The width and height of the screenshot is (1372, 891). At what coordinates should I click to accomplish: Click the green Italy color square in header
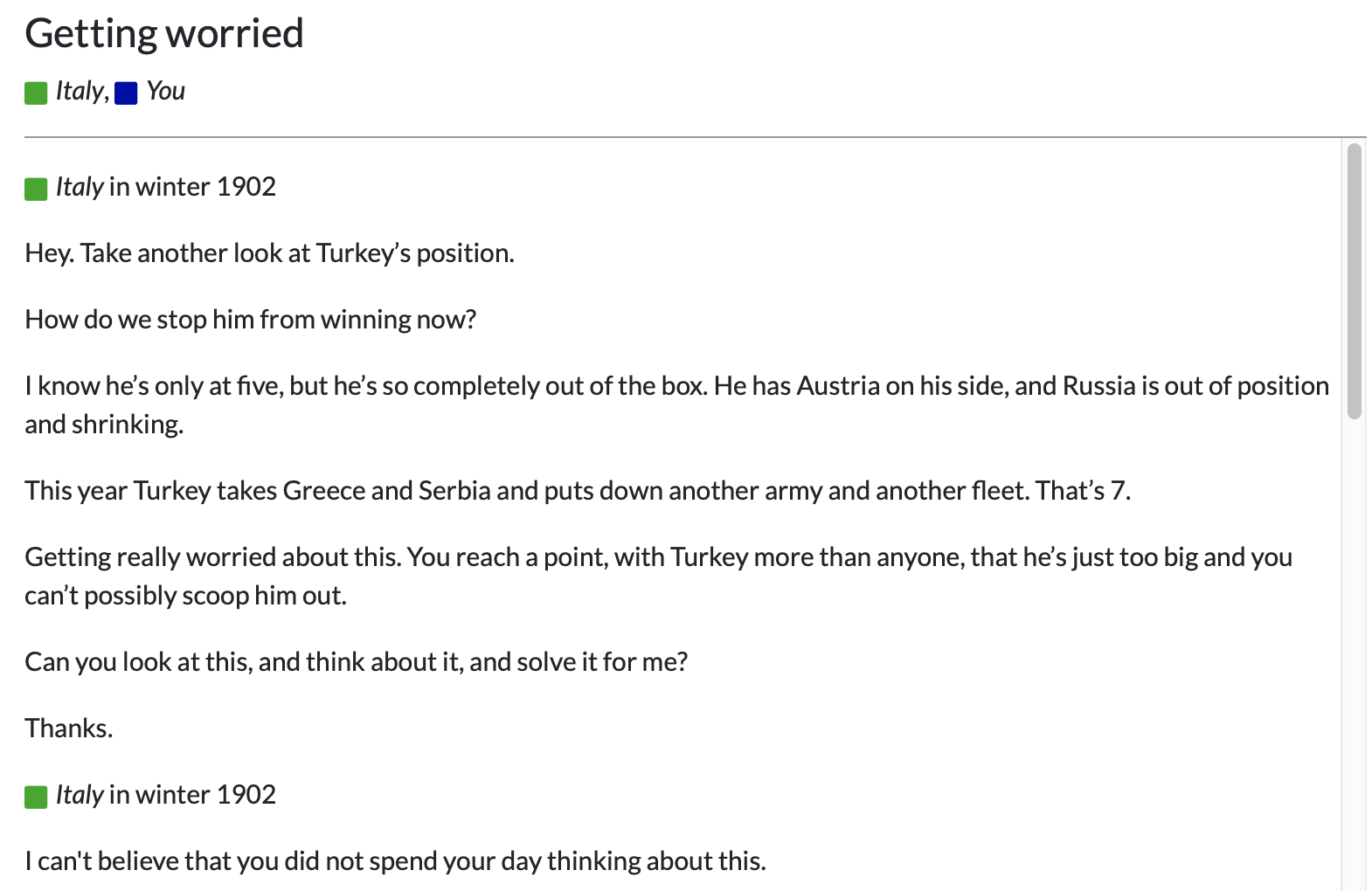pyautogui.click(x=36, y=93)
